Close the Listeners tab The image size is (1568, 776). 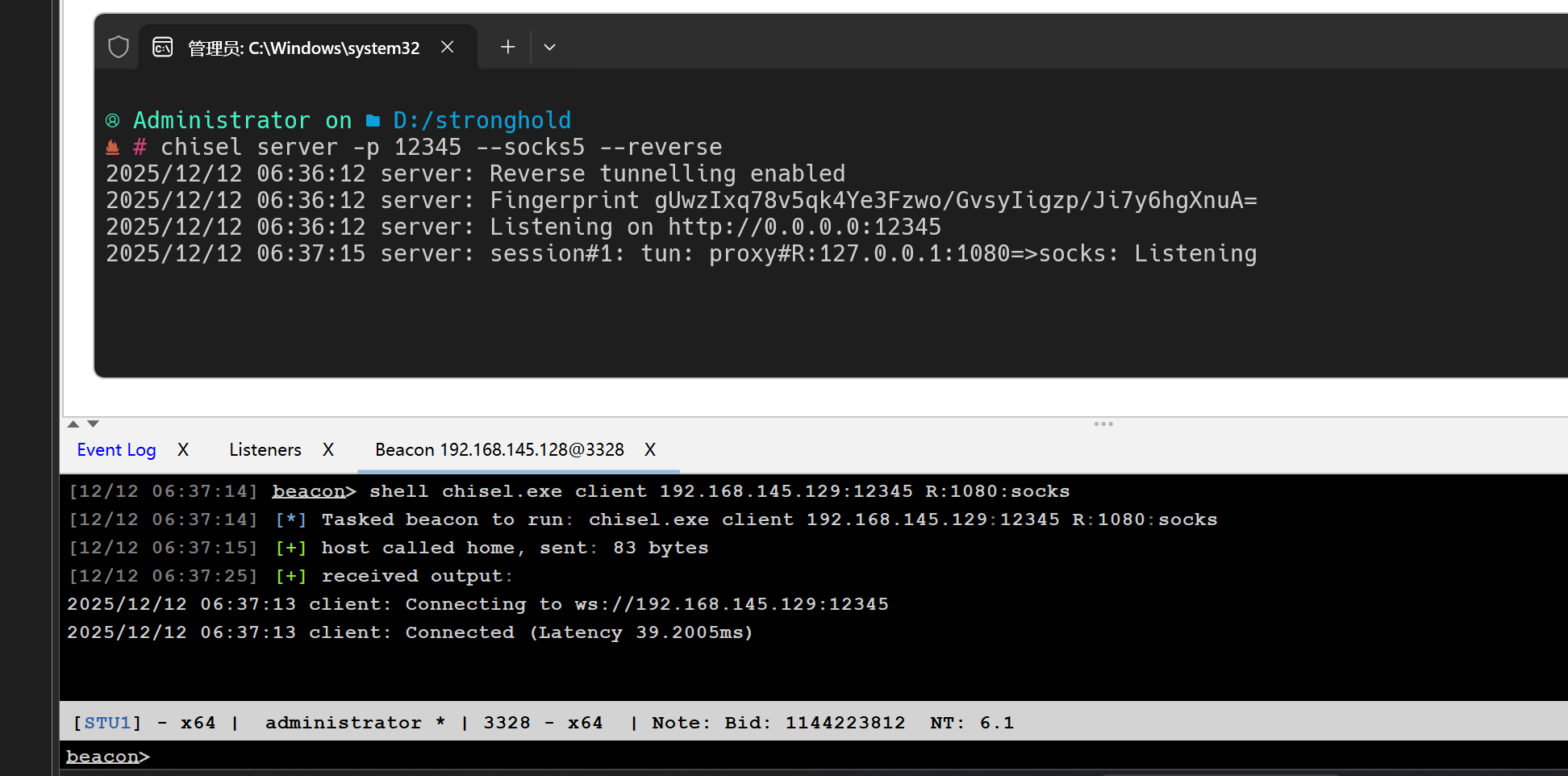(x=328, y=450)
